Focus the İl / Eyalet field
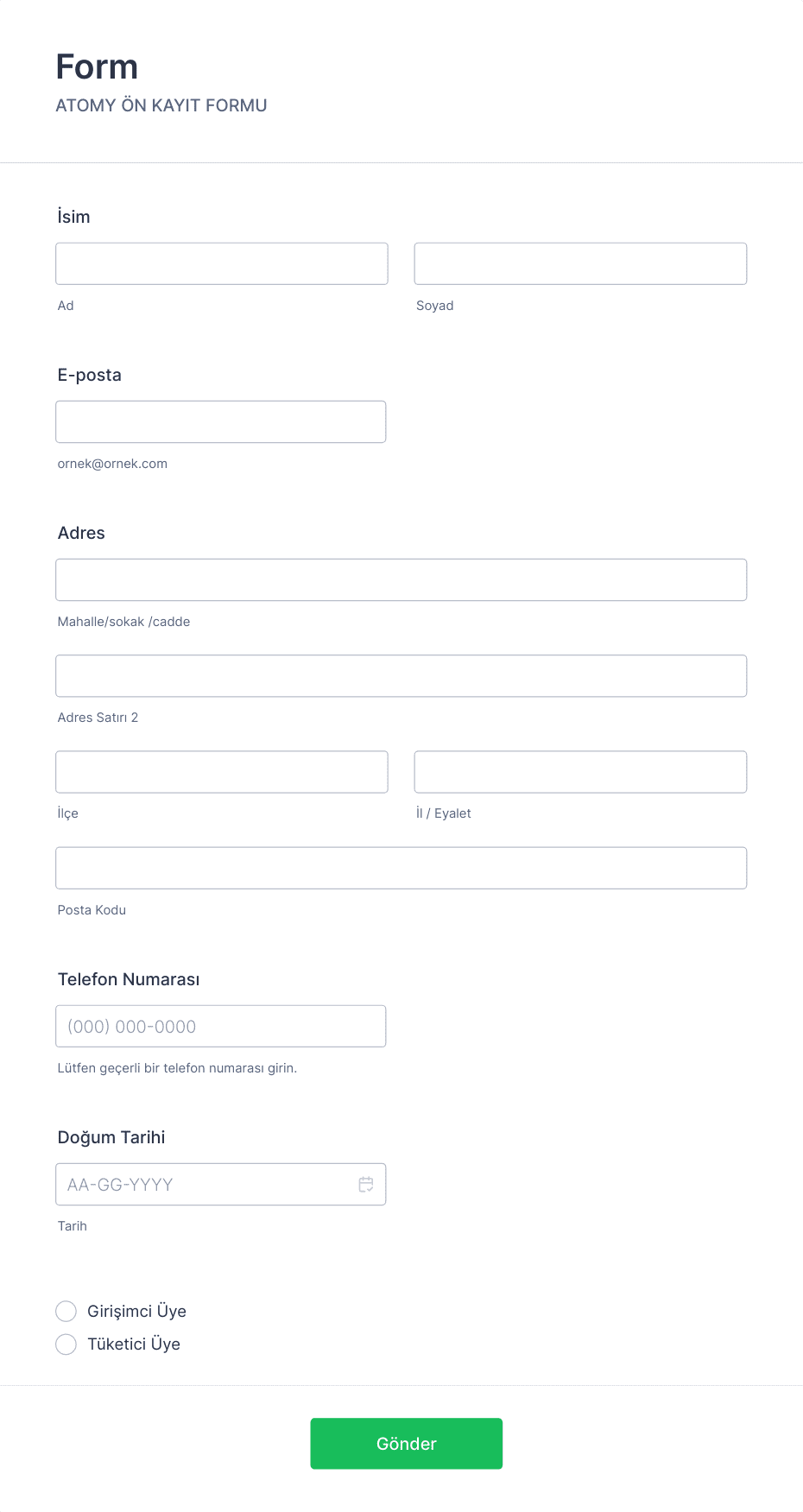Viewport: 803px width, 1512px height. coord(580,772)
